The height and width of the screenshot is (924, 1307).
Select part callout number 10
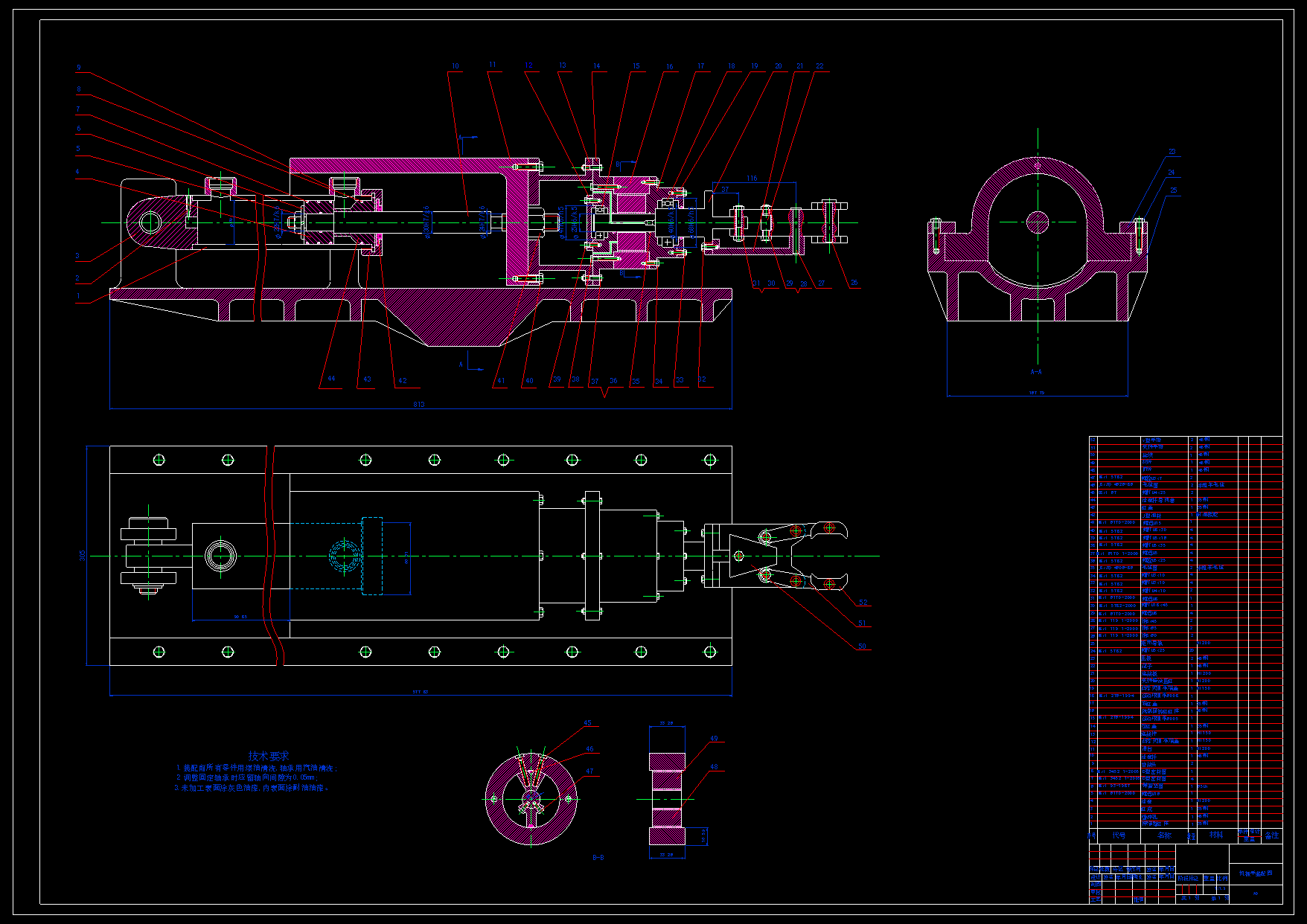click(456, 66)
